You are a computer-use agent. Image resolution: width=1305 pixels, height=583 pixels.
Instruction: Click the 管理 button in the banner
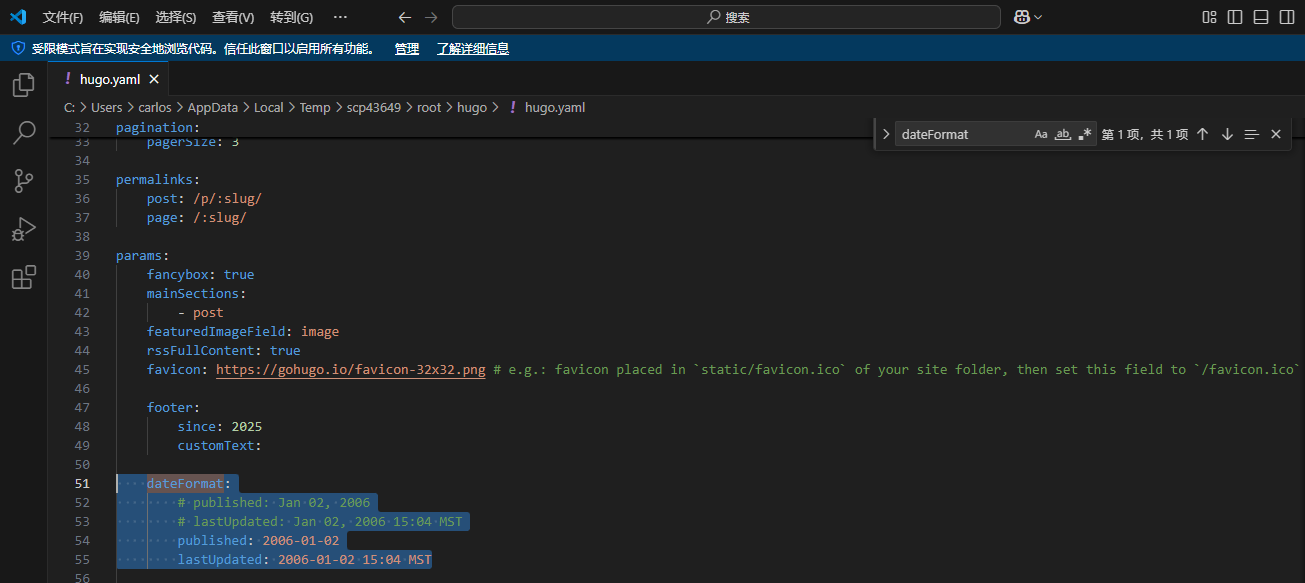coord(407,48)
